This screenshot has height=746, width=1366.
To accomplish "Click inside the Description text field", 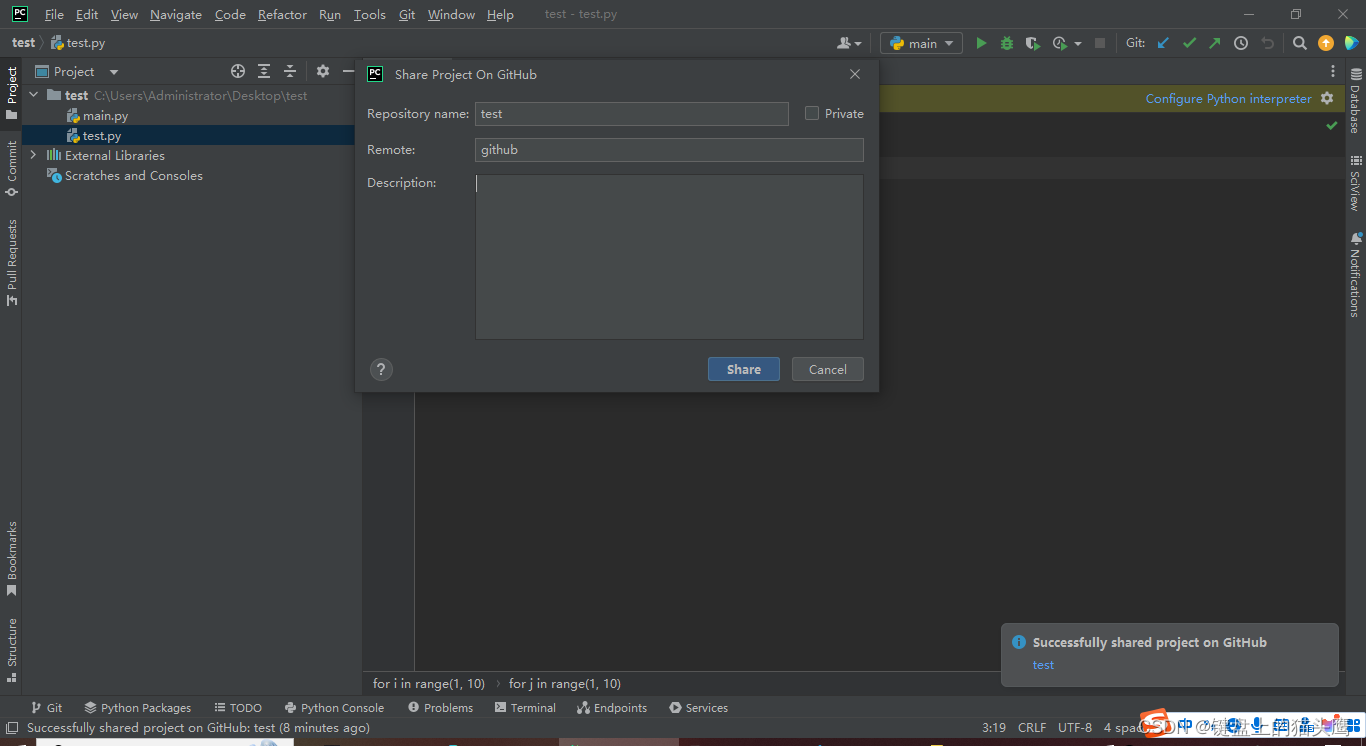I will tap(668, 255).
